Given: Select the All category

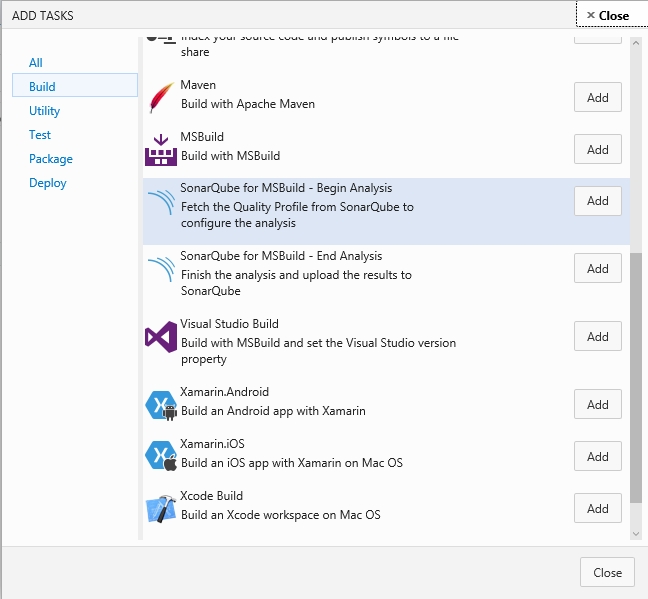Looking at the screenshot, I should point(36,63).
